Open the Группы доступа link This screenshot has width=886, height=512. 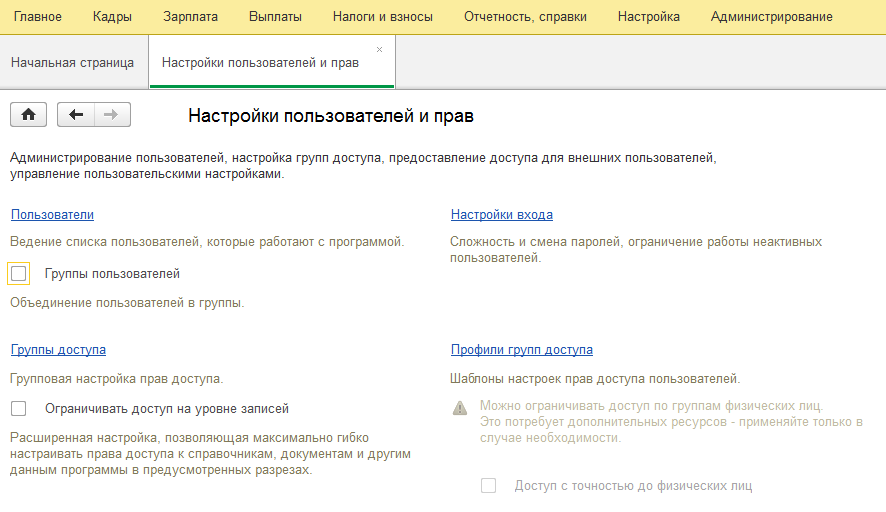tap(58, 350)
